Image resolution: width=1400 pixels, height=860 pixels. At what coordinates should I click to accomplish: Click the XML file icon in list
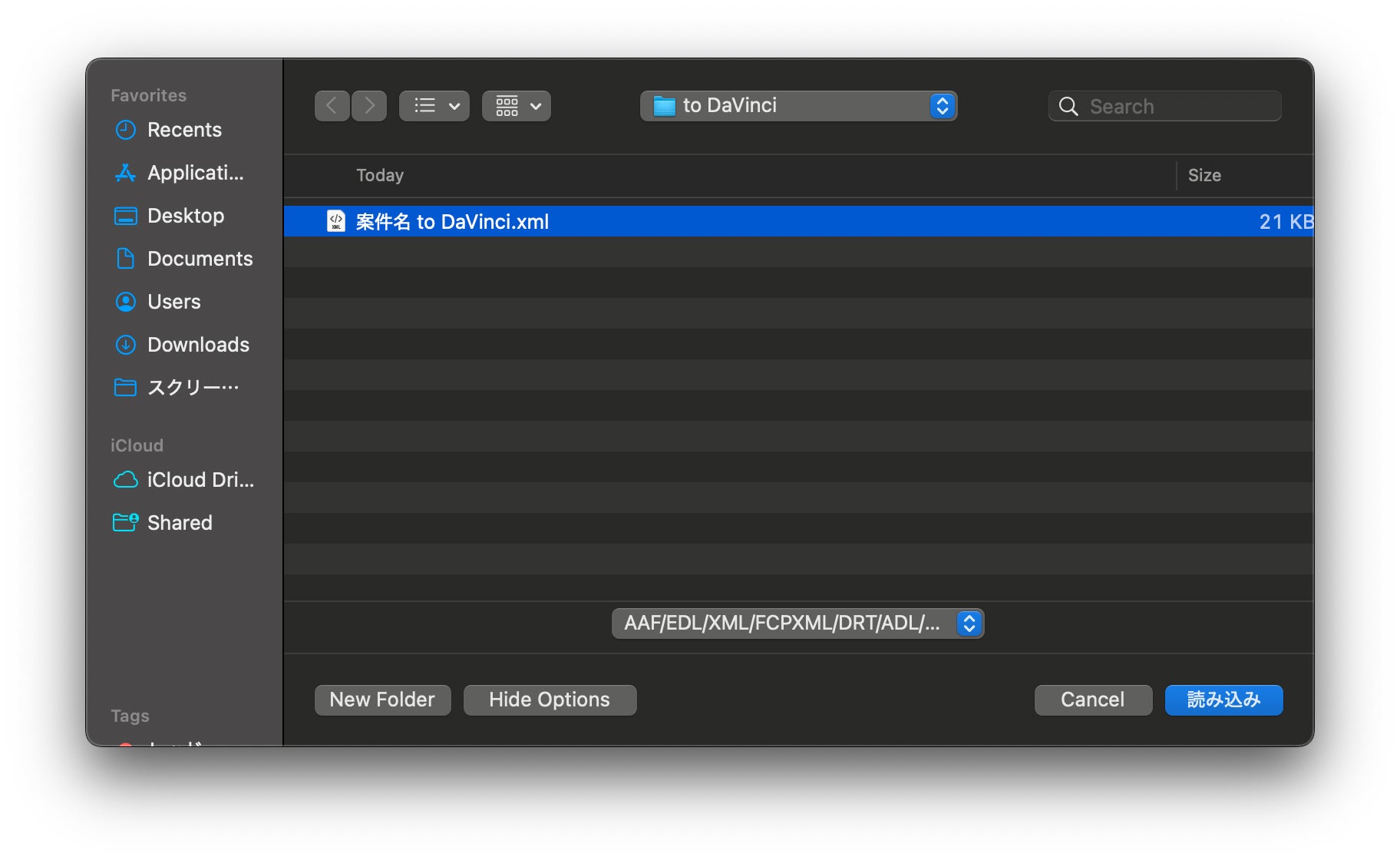(x=336, y=222)
